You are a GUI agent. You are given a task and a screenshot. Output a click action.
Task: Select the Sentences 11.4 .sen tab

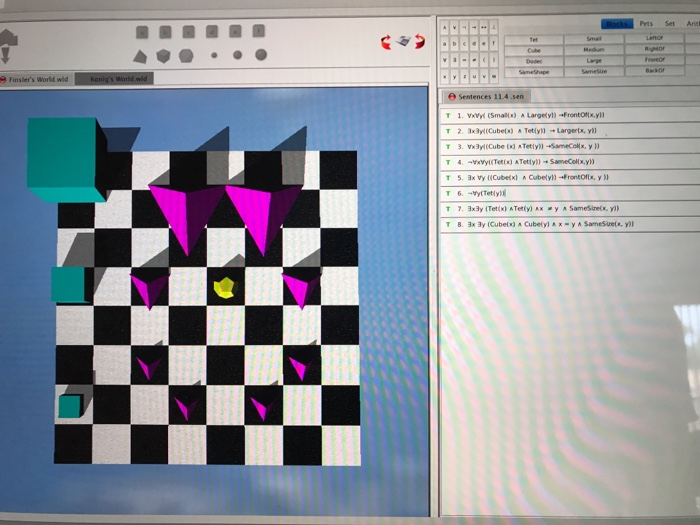pos(487,96)
